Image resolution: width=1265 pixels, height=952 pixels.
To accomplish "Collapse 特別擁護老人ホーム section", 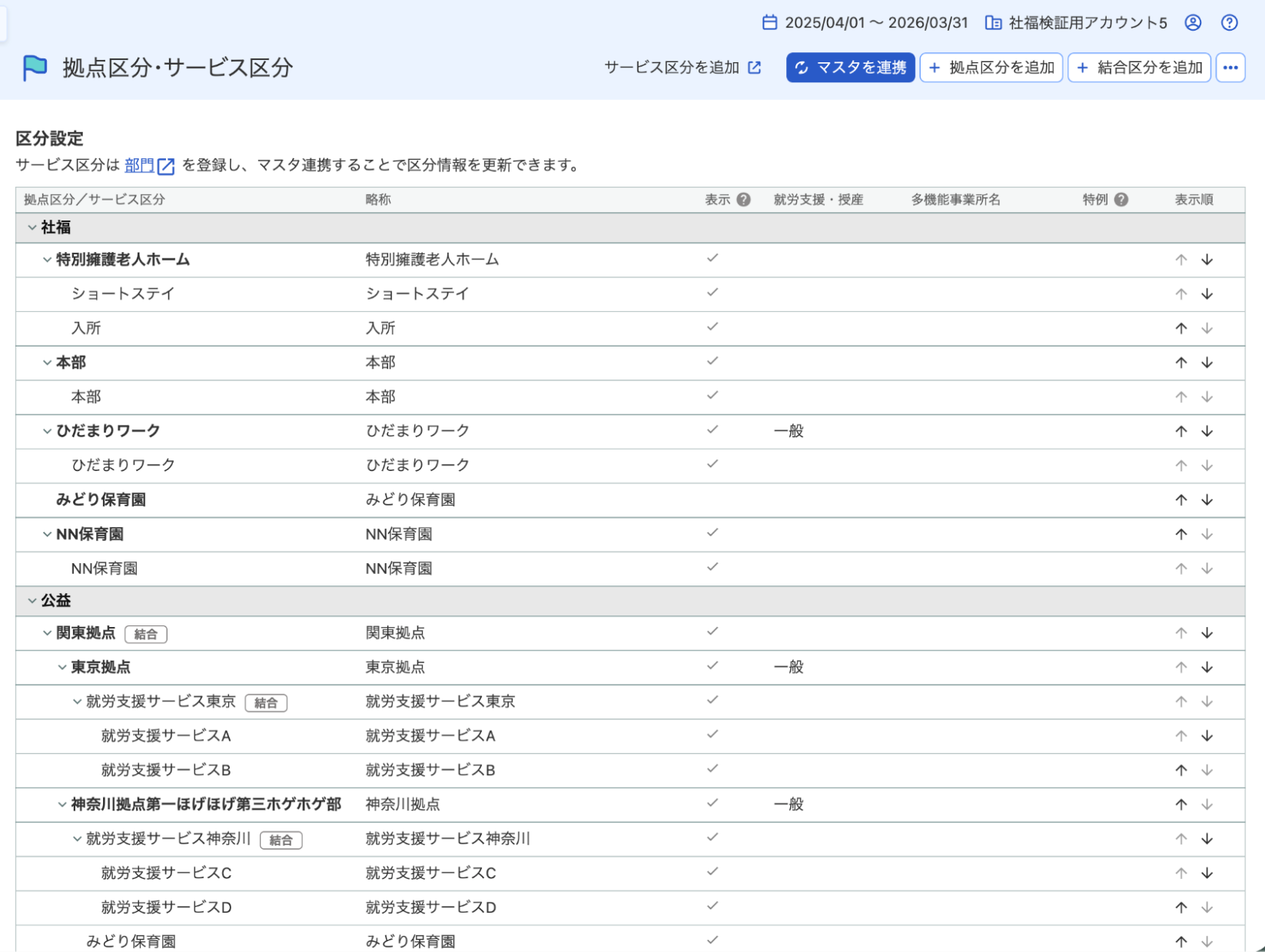I will pos(47,260).
